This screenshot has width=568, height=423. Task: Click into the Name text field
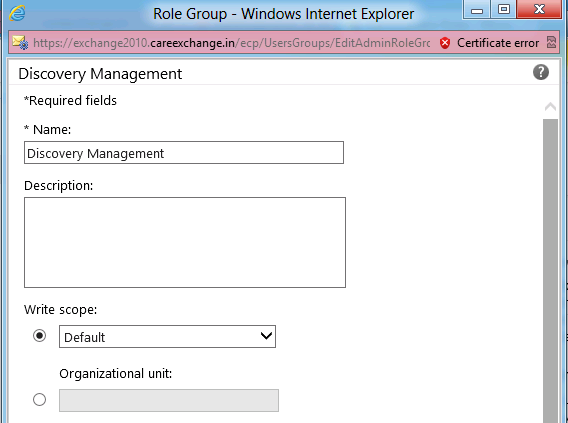184,153
